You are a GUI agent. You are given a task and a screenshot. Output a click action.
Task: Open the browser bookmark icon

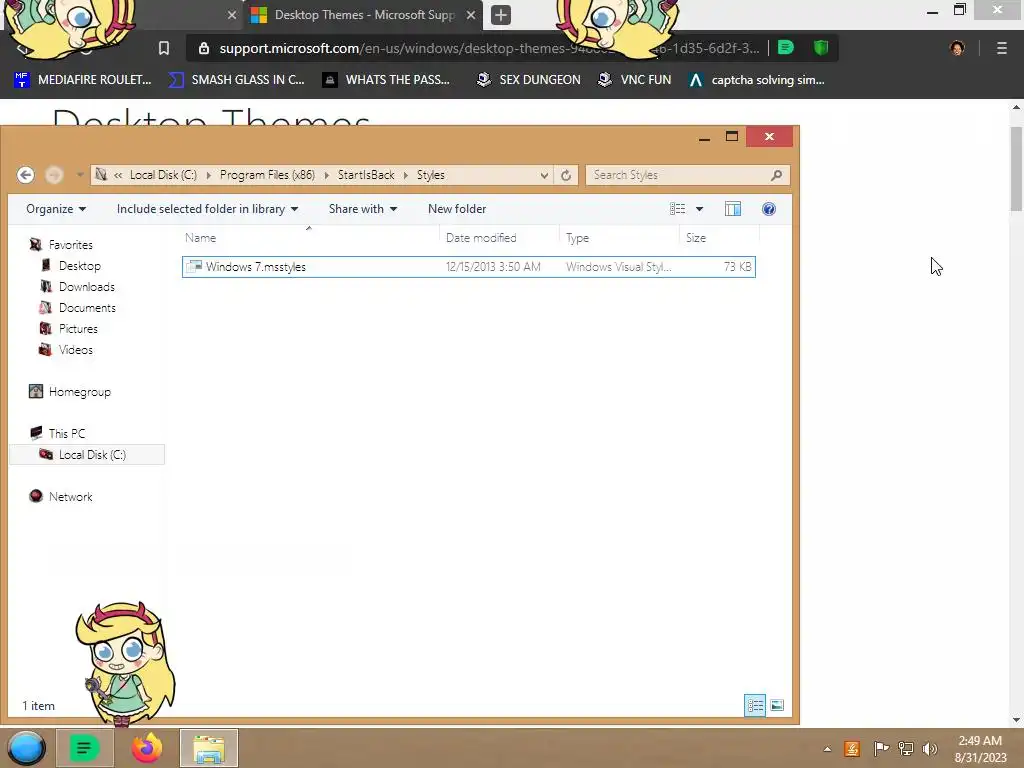164,48
